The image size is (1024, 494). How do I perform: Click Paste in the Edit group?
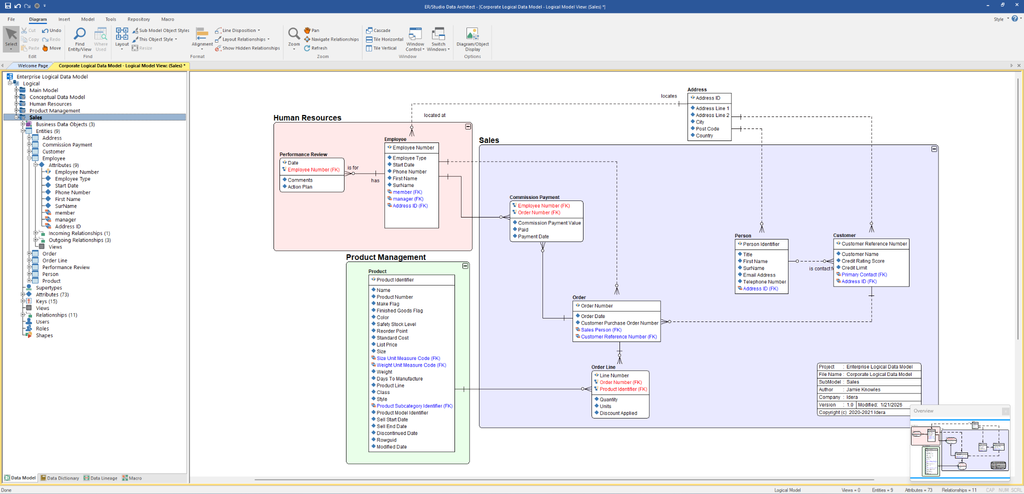[x=30, y=48]
